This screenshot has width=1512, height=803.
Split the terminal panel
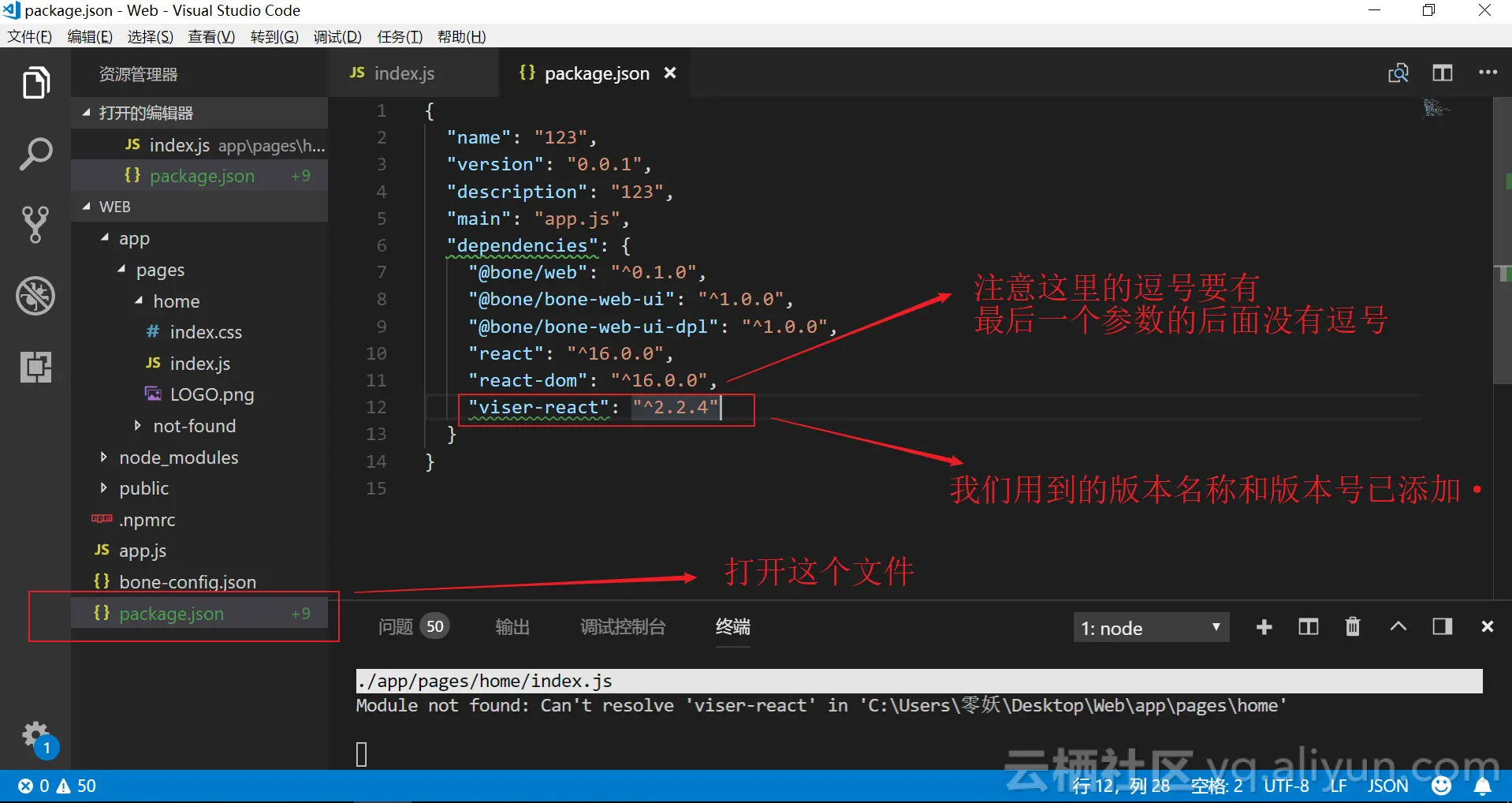point(1309,627)
